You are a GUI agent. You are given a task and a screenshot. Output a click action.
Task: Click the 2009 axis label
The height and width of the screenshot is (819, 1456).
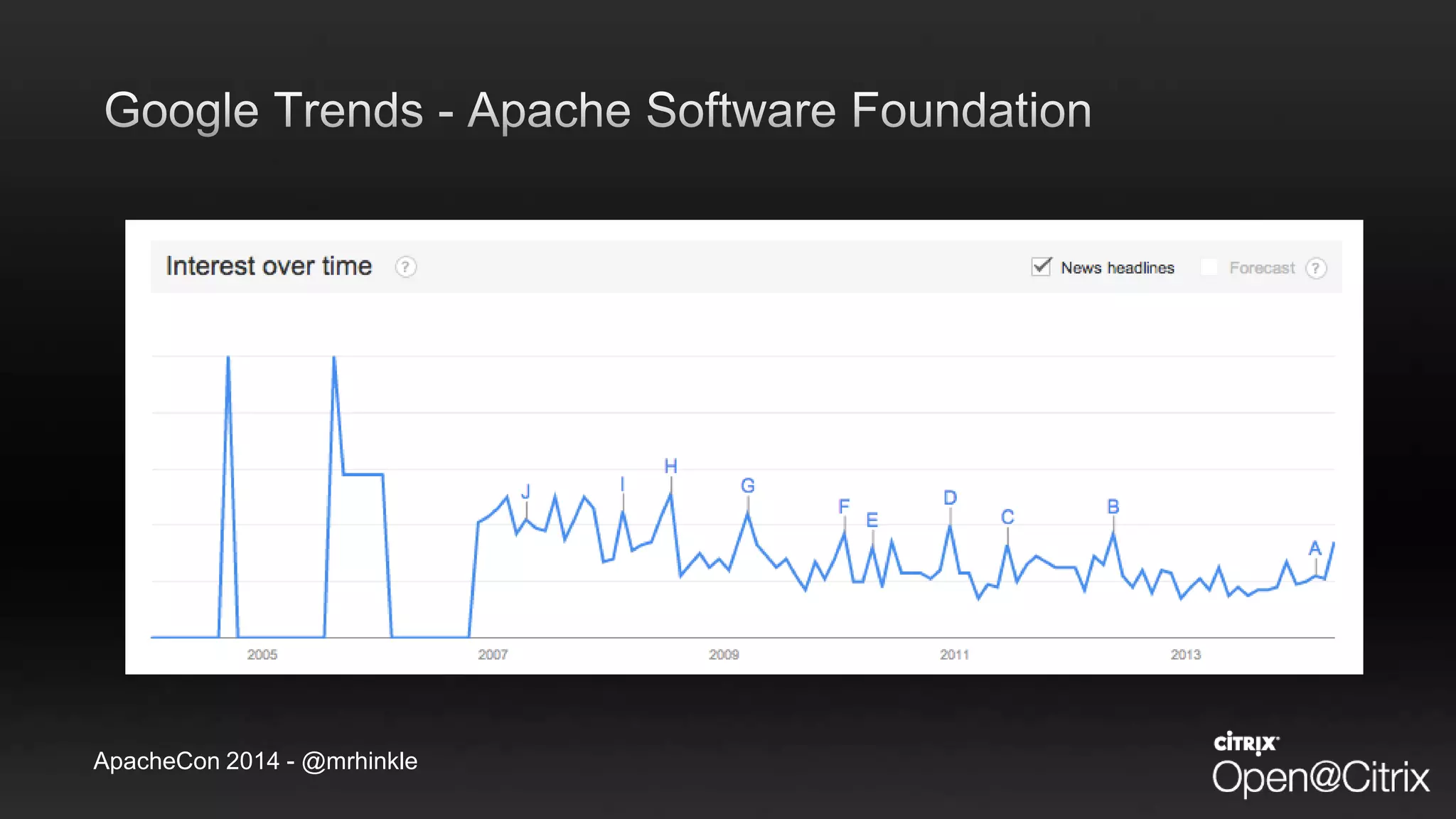point(724,655)
